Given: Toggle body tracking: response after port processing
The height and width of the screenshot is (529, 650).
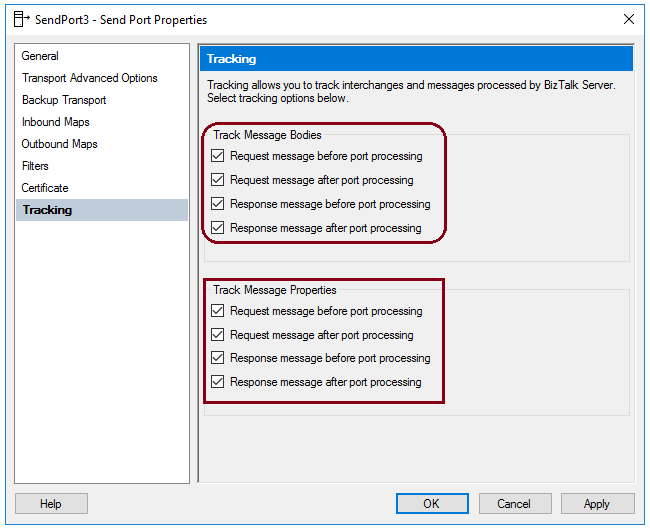Looking at the screenshot, I should pyautogui.click(x=218, y=228).
